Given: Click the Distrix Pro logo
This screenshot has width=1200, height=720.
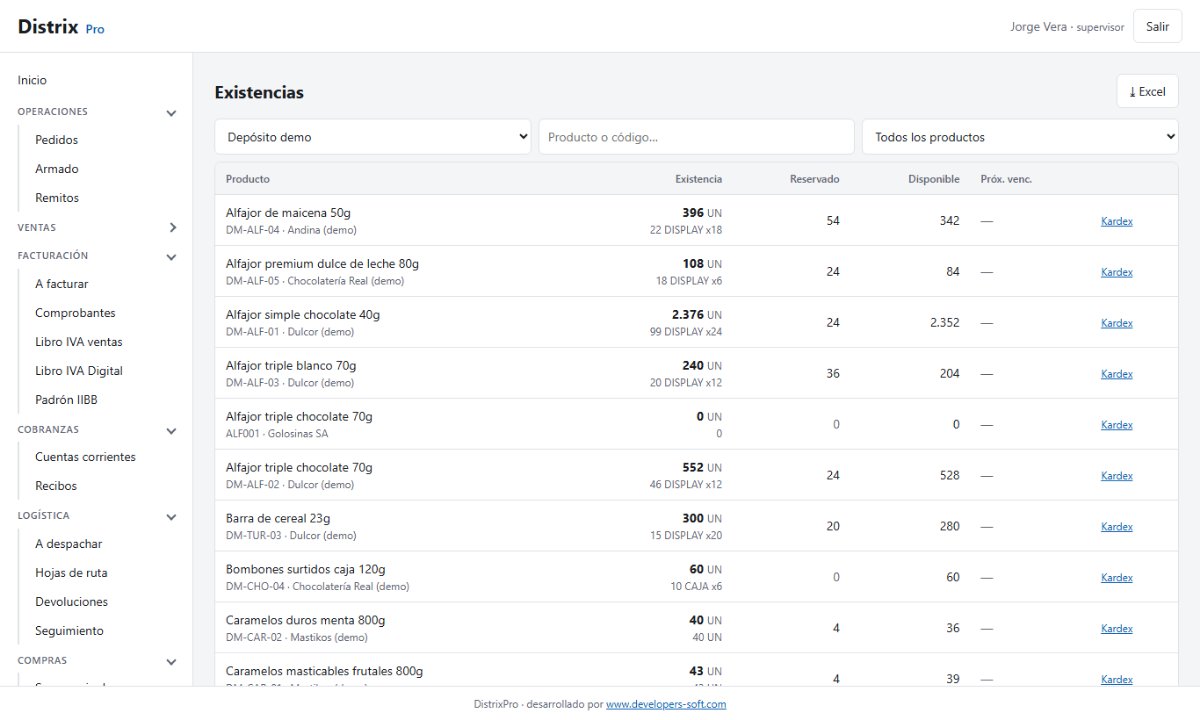Looking at the screenshot, I should coord(61,27).
